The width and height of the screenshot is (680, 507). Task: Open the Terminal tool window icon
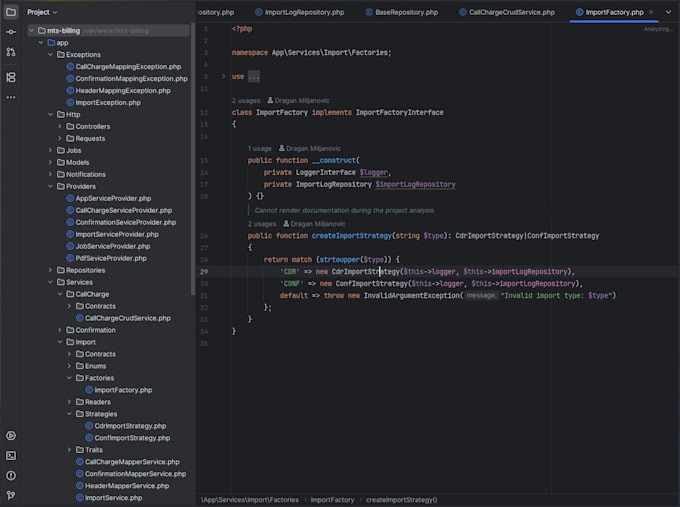pos(11,455)
